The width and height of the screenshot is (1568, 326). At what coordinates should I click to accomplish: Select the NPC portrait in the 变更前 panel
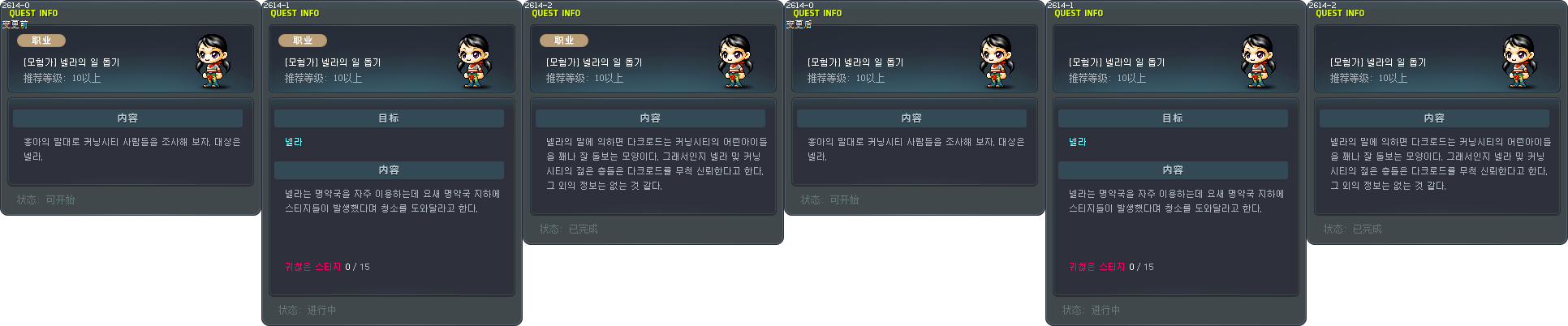tap(213, 61)
